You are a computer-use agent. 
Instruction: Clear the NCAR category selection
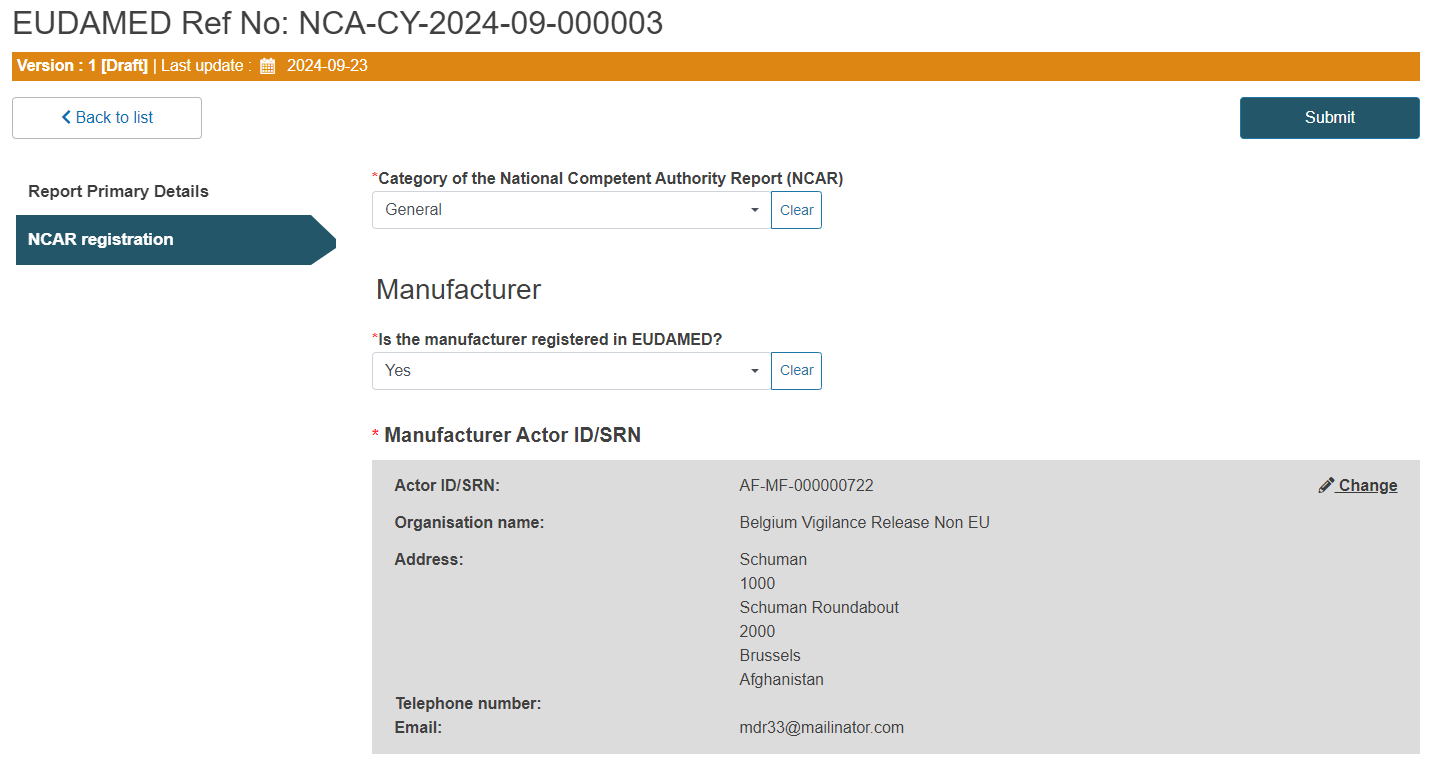click(x=796, y=210)
